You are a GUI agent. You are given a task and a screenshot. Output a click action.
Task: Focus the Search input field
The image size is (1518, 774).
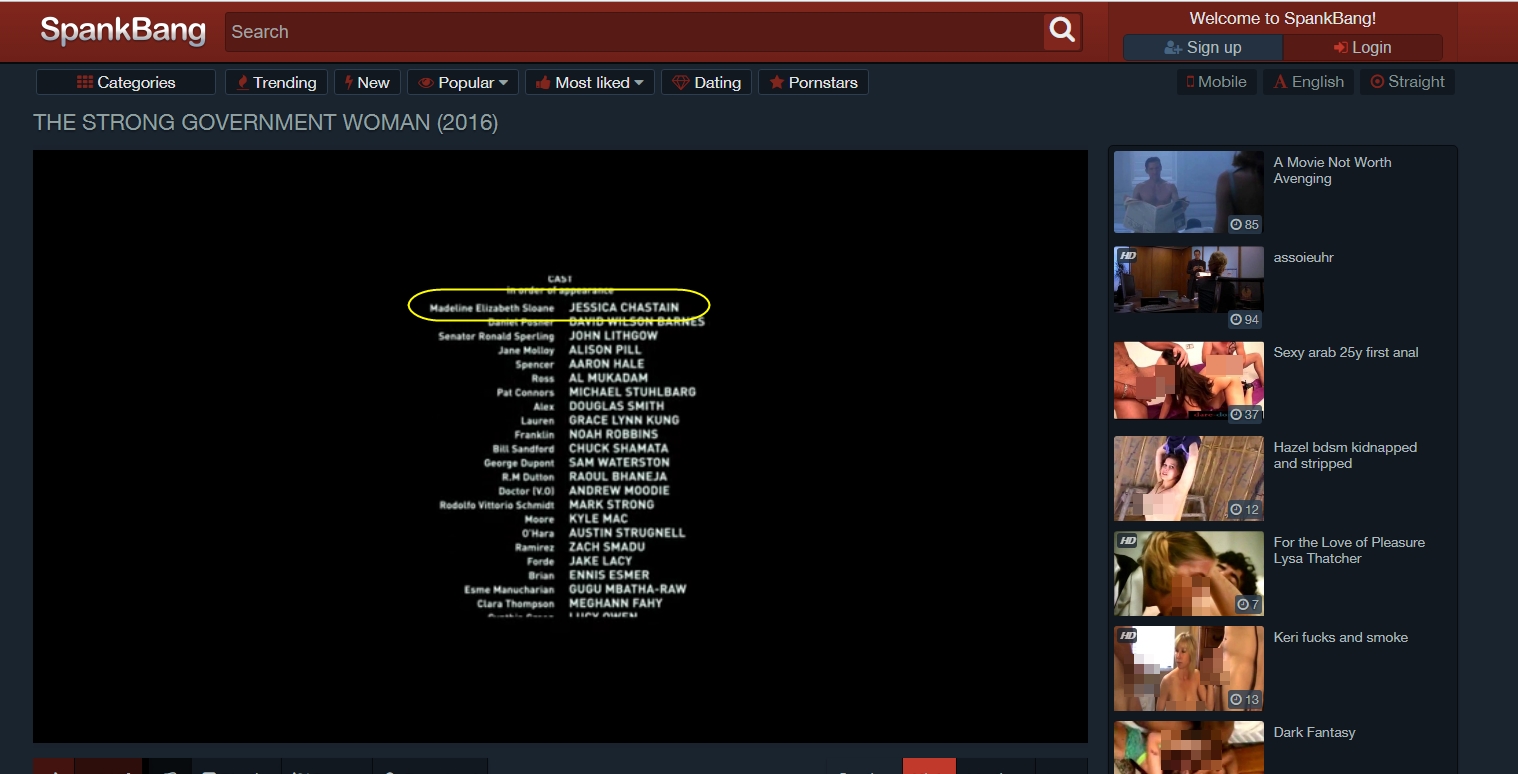click(x=635, y=31)
